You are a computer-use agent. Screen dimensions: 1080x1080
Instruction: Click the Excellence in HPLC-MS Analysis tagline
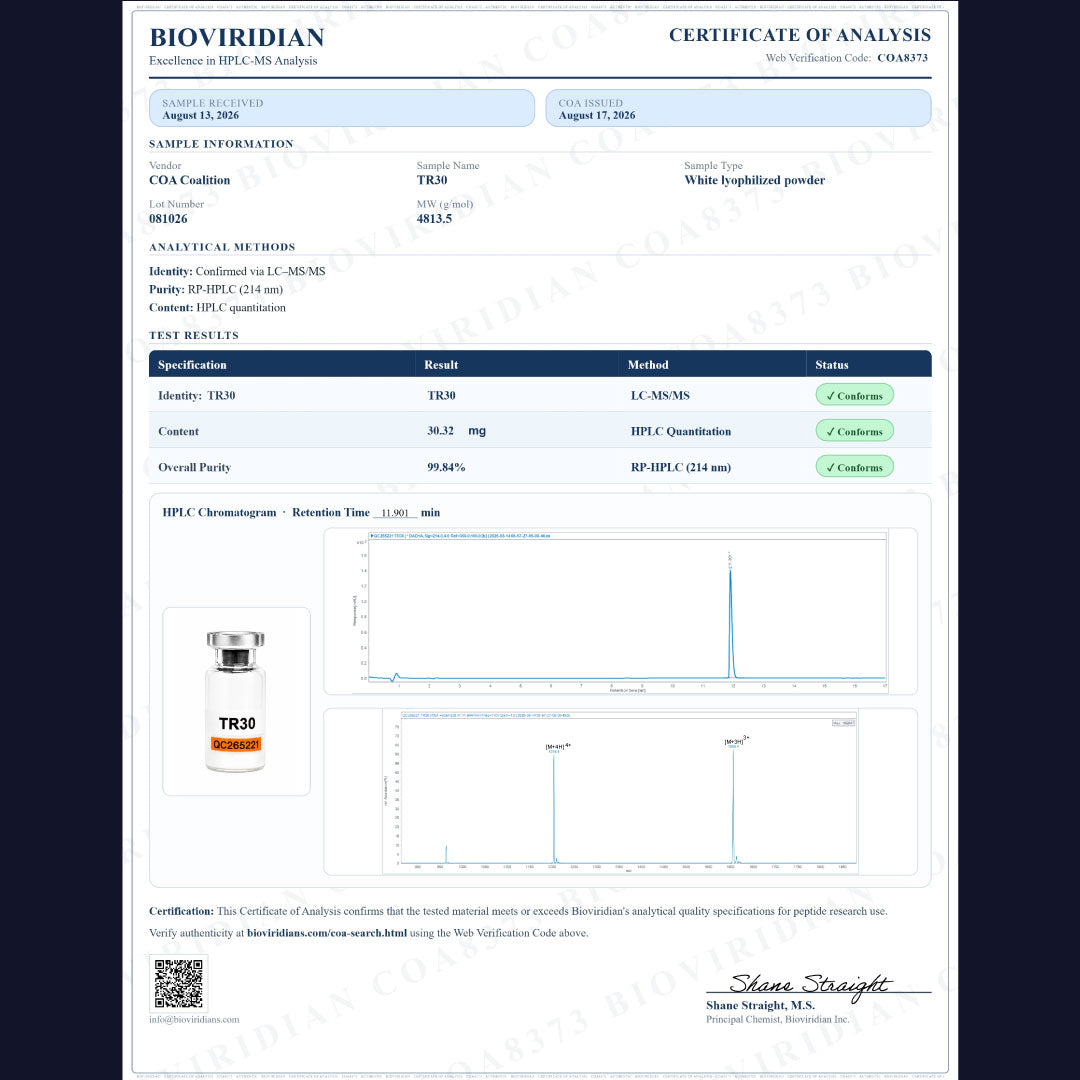coord(233,61)
